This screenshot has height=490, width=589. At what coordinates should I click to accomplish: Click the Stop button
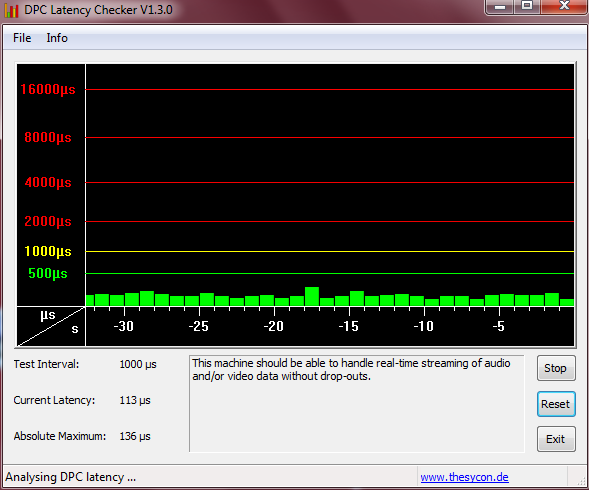click(x=556, y=368)
